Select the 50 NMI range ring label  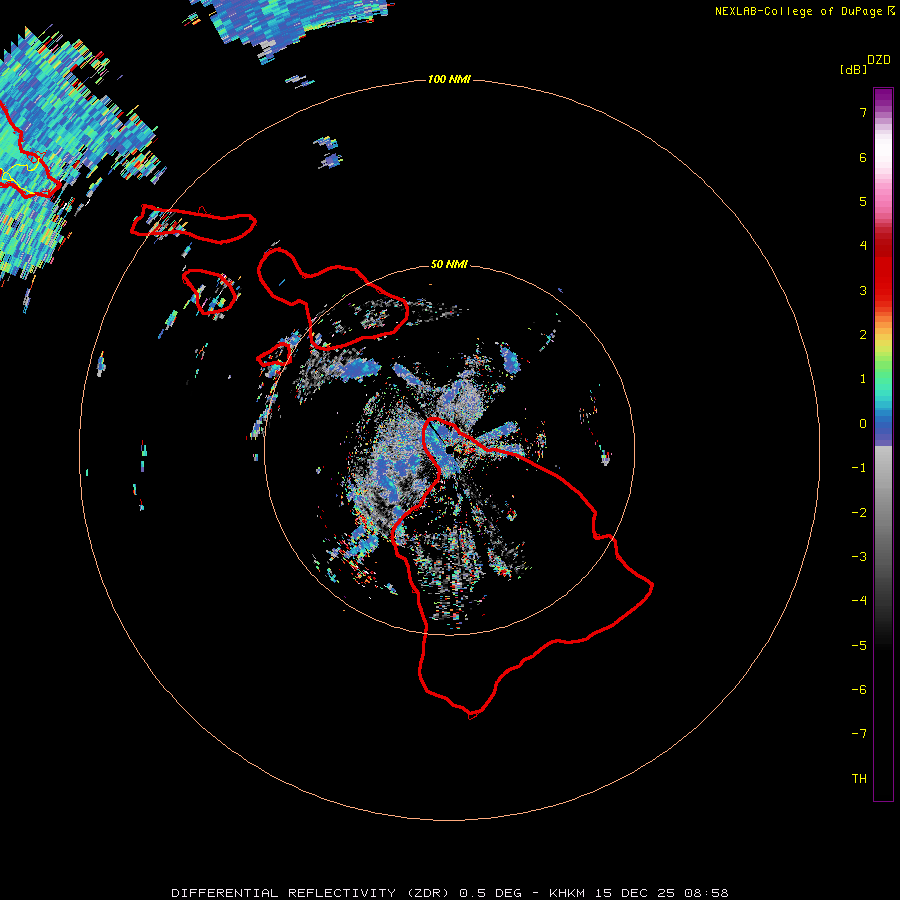tap(449, 264)
